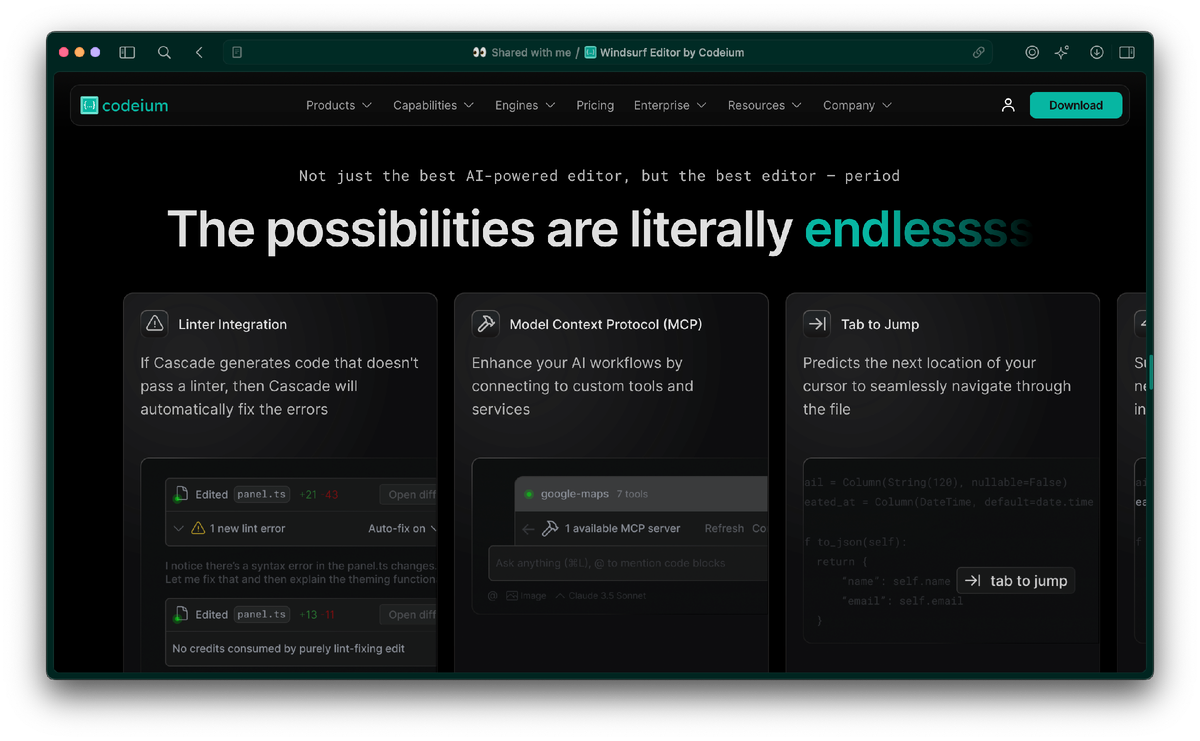Screen dimensions: 1200x741
Task: Click the Model Context Protocol hammer icon
Action: click(485, 323)
